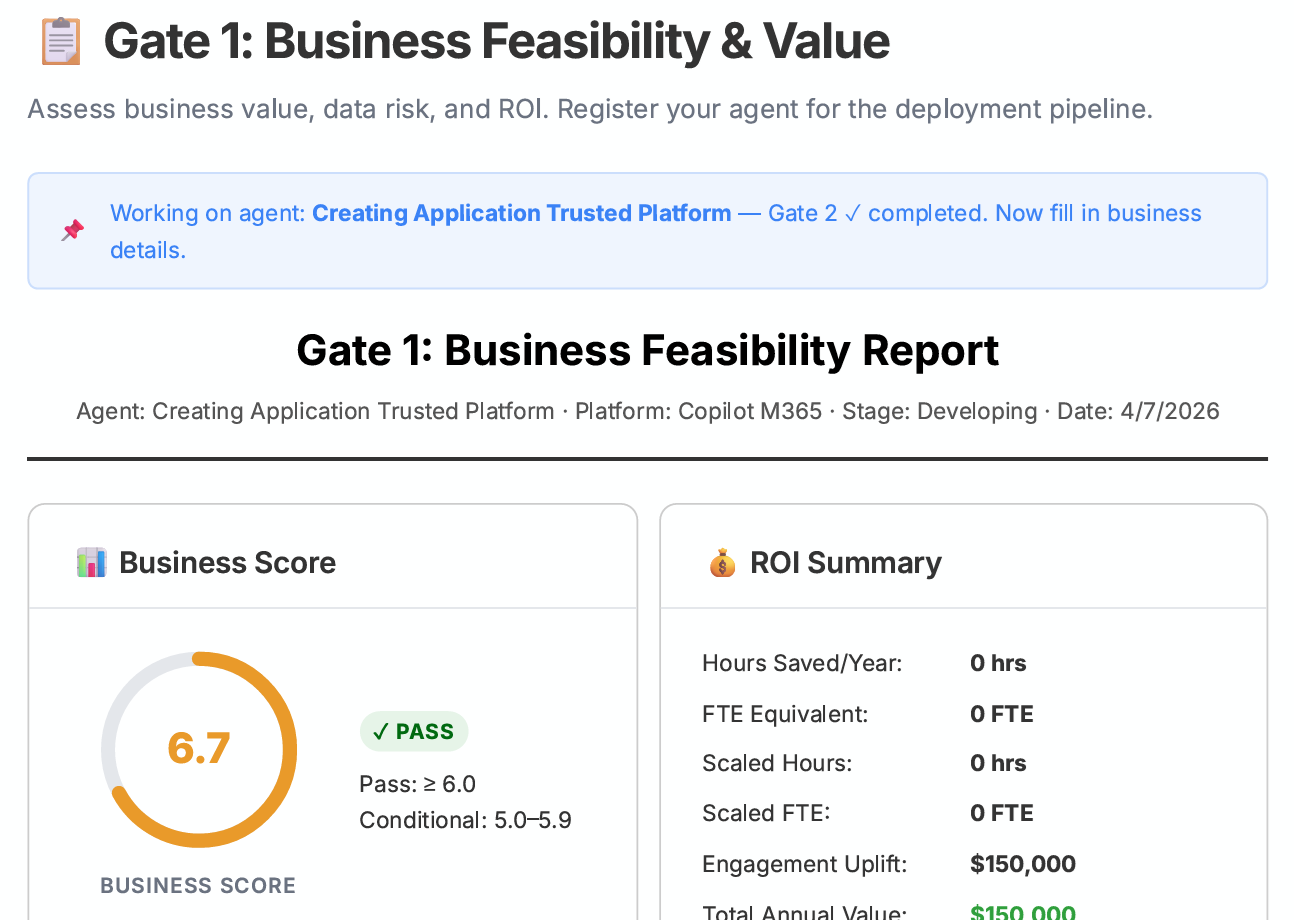Click the Gate 1: Business Feasibility Report title
The width and height of the screenshot is (1307, 920).
point(647,350)
